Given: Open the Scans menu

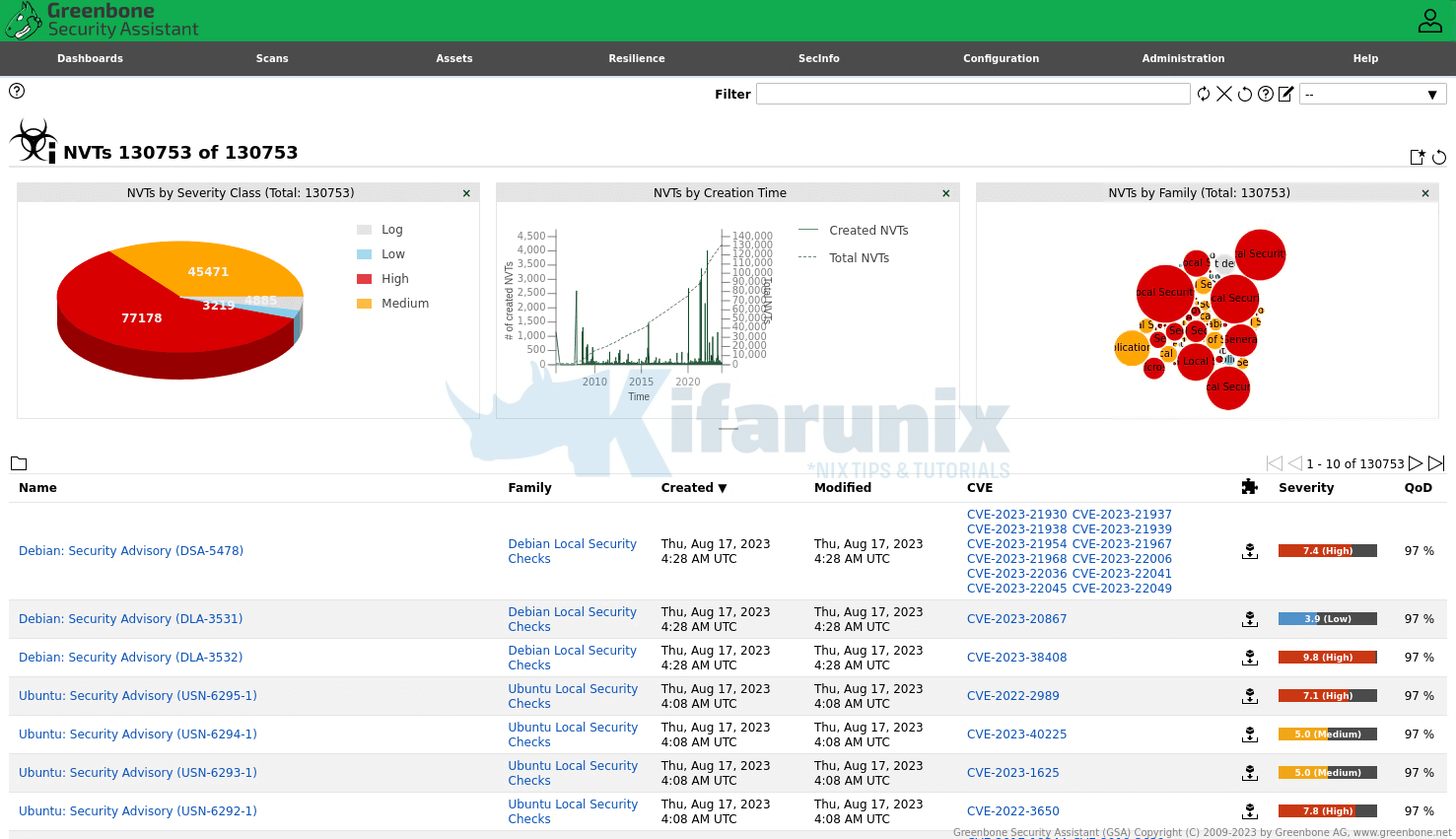Looking at the screenshot, I should point(272,58).
